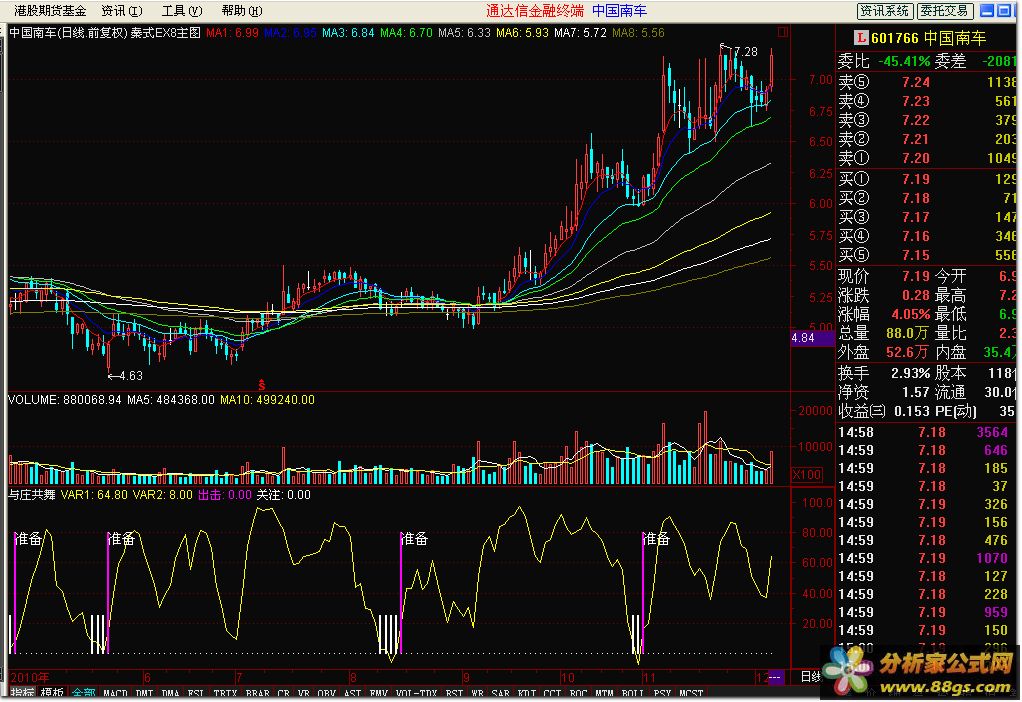
Task: Click the X100 volume scale box
Action: [806, 475]
